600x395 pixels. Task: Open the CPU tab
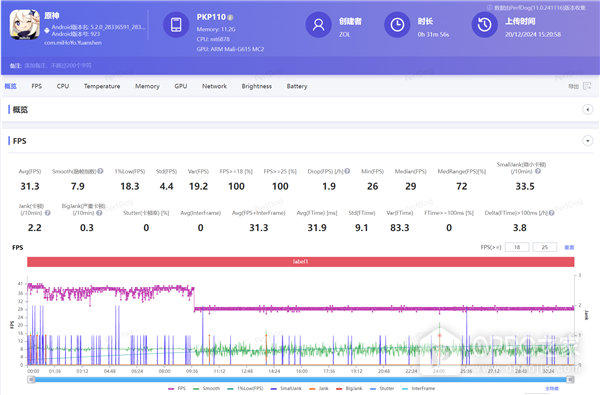pyautogui.click(x=63, y=86)
